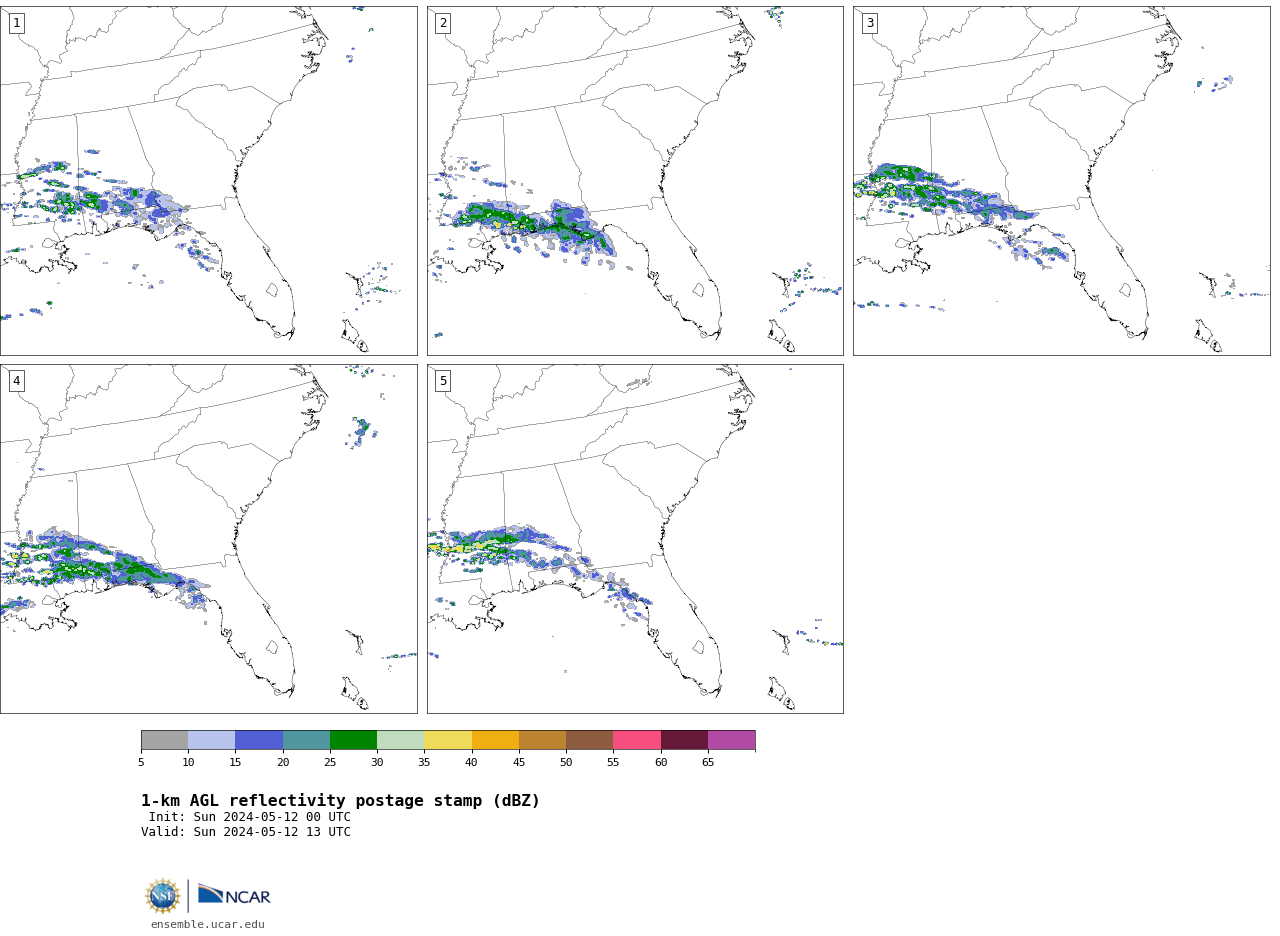This screenshot has height=936, width=1280.
Task: Click the NSF logo icon
Action: [x=163, y=896]
